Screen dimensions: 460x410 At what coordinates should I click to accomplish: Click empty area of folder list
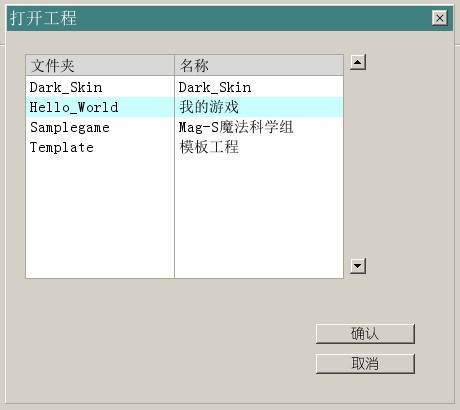pyautogui.click(x=100, y=217)
